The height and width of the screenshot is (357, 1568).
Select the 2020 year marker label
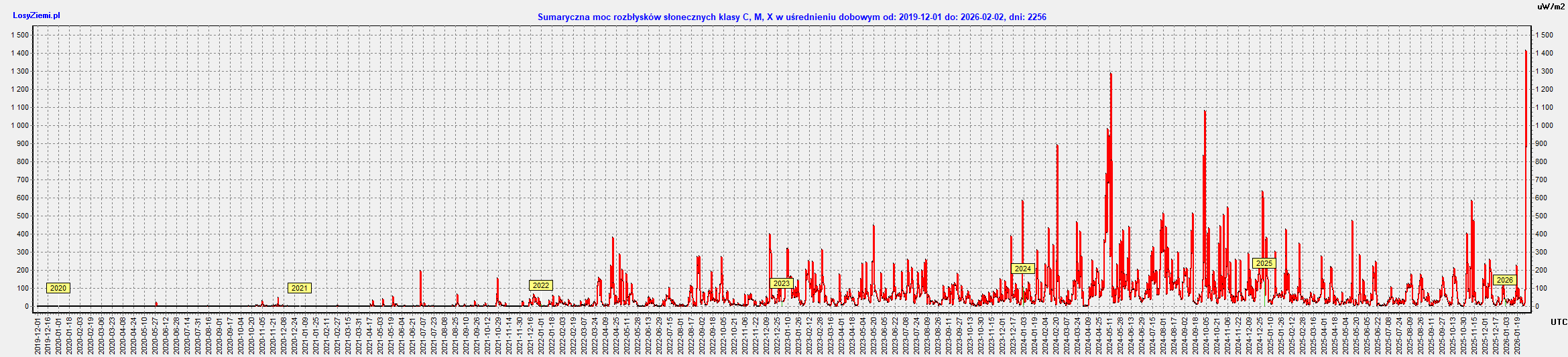[58, 288]
